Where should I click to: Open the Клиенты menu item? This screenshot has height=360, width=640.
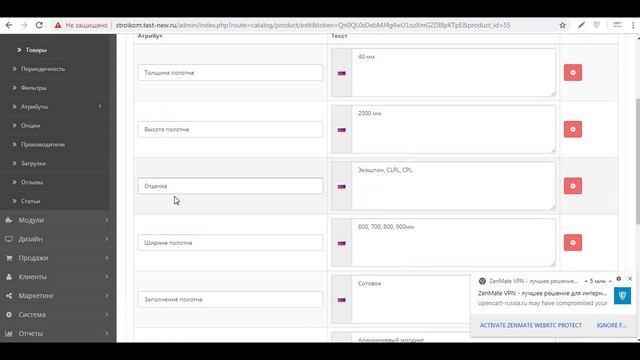pyautogui.click(x=58, y=277)
